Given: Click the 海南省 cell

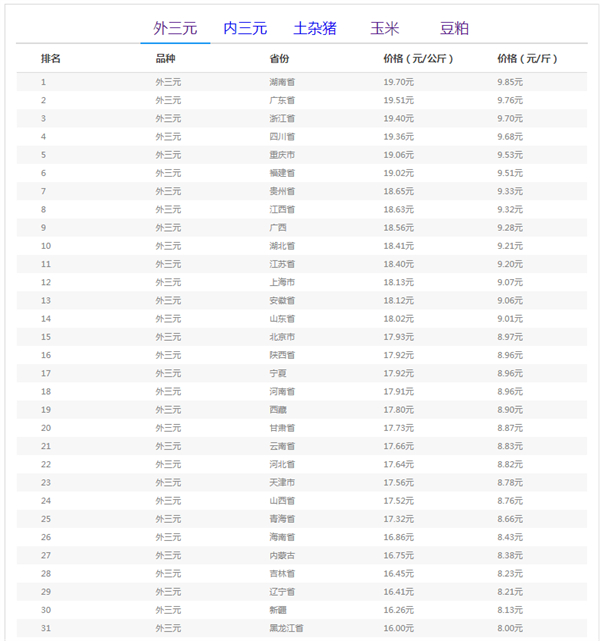Looking at the screenshot, I should pyautogui.click(x=282, y=537).
